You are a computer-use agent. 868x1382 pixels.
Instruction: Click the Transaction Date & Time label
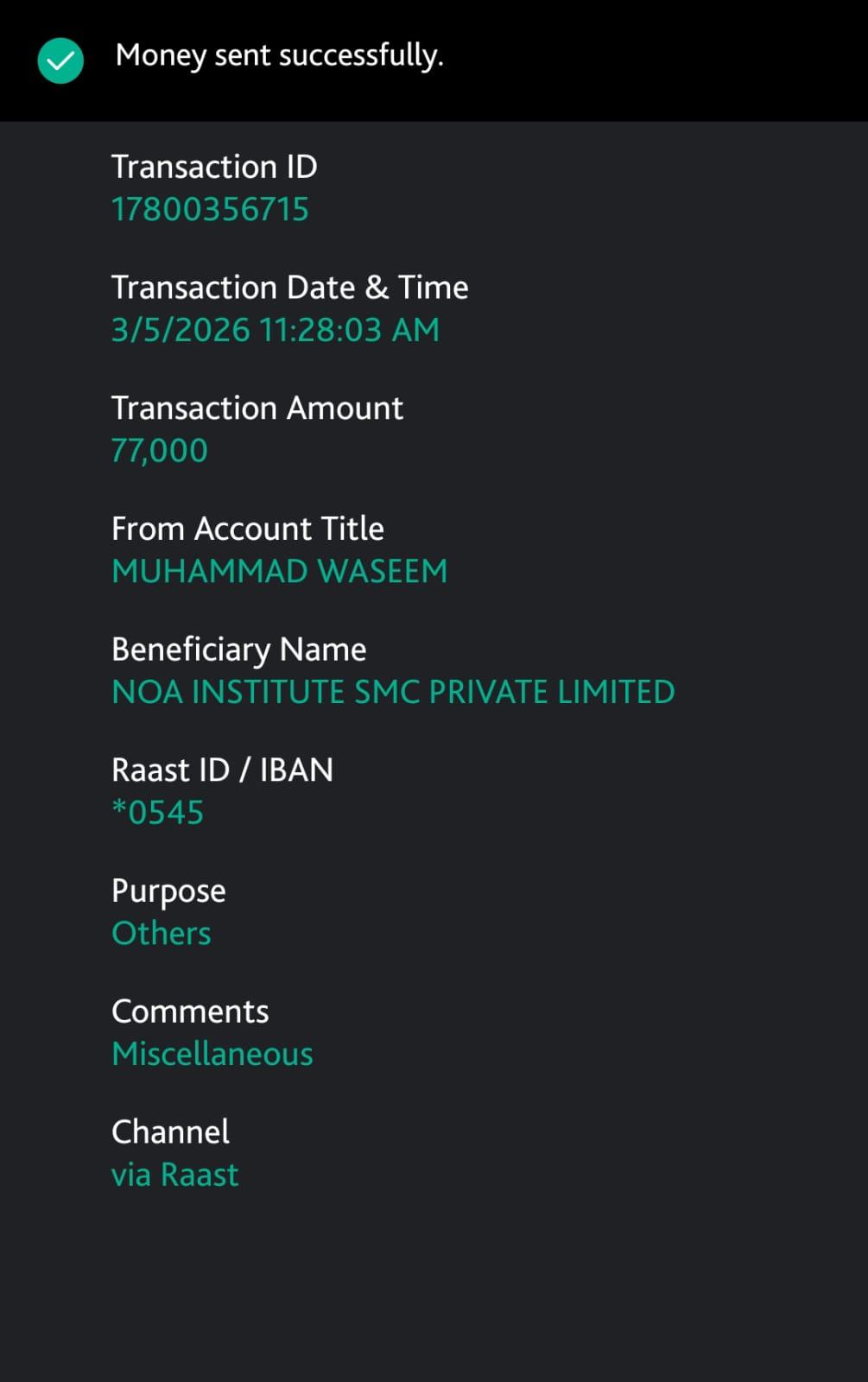click(x=289, y=288)
